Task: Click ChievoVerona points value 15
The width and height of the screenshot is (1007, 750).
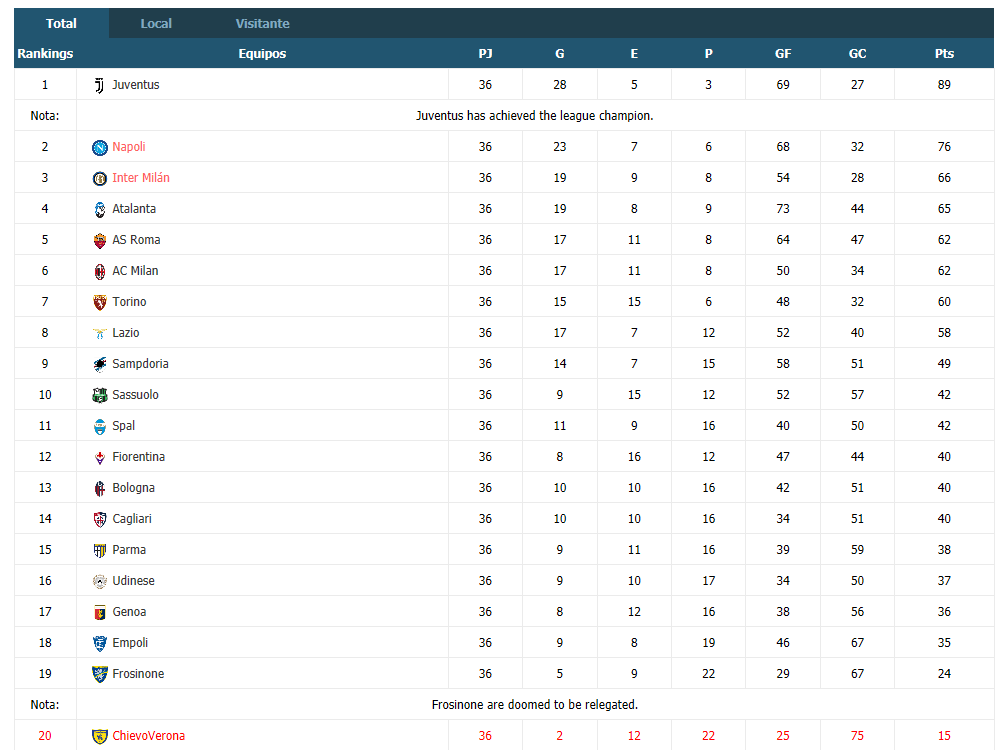Action: pyautogui.click(x=944, y=736)
